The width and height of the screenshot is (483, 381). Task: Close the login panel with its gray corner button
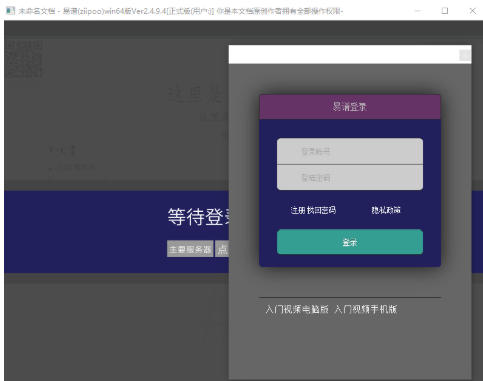[465, 55]
